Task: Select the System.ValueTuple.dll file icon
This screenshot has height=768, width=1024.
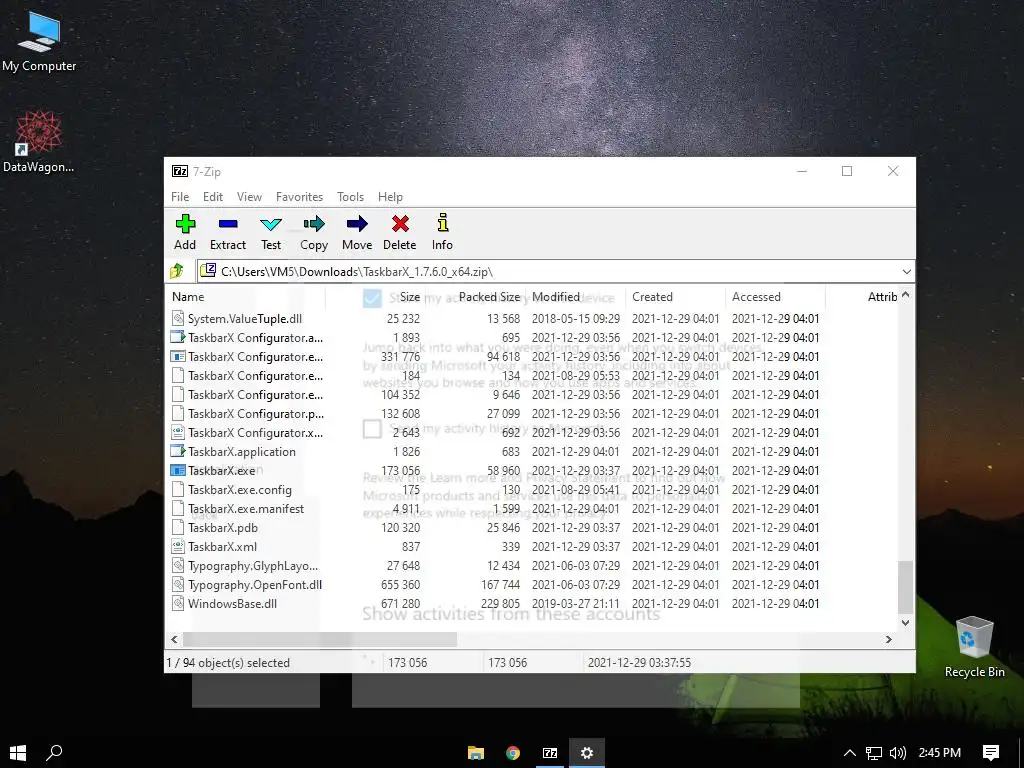Action: (178, 318)
